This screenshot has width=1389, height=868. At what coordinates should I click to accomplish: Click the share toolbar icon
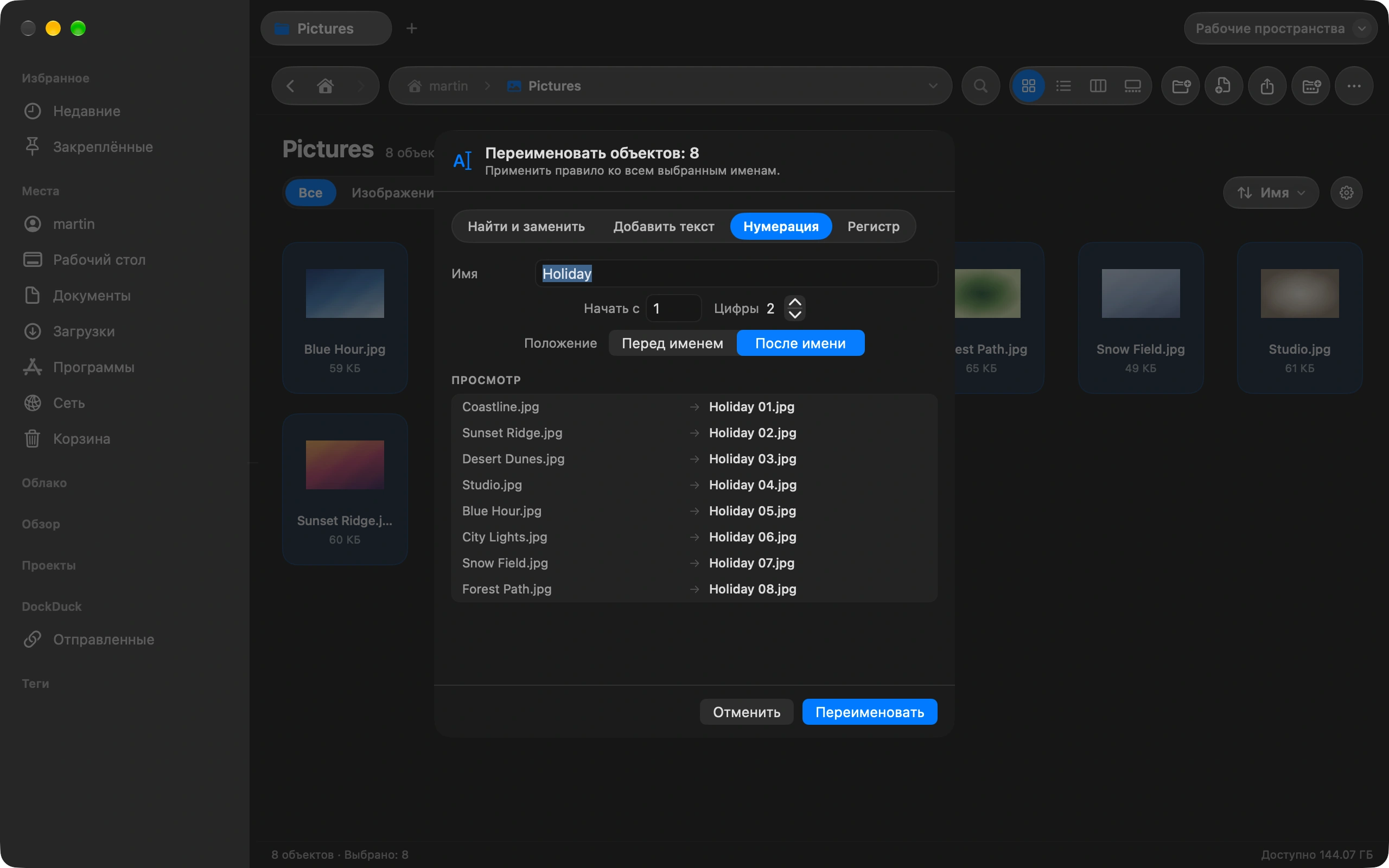1267,86
